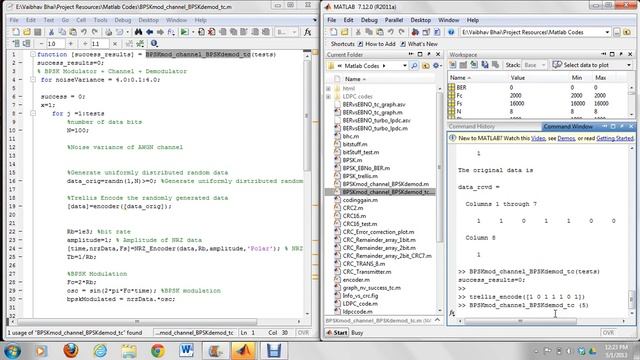Click Help question icon in MATLAB toolbar

[451, 32]
